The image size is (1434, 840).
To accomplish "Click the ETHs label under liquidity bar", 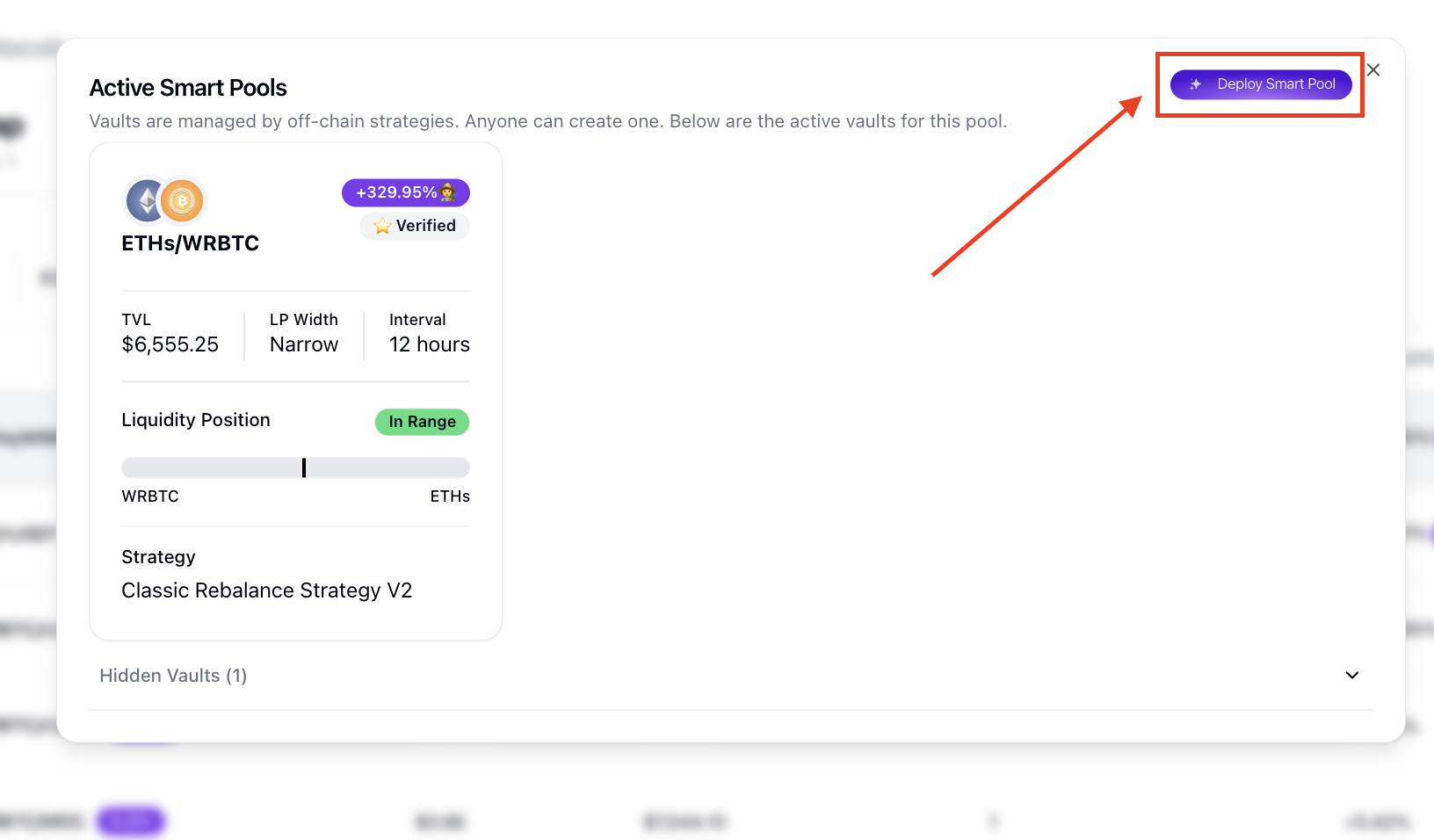I will tap(450, 496).
